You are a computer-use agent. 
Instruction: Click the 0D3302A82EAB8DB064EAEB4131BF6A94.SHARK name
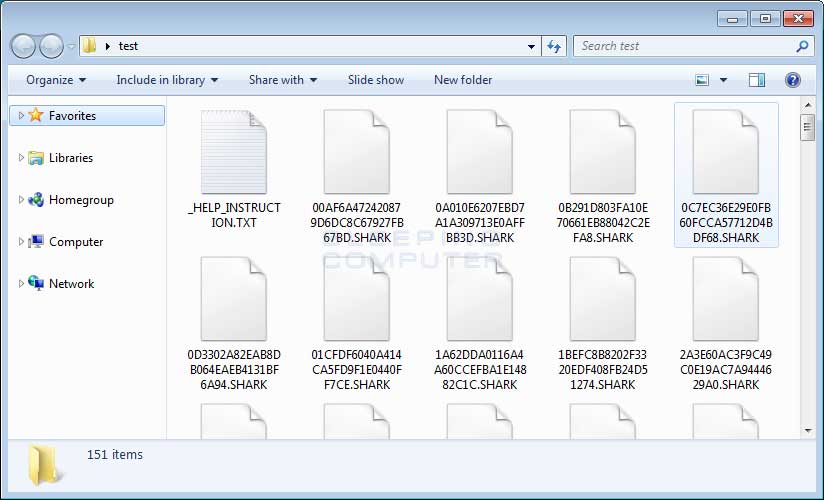click(x=234, y=370)
